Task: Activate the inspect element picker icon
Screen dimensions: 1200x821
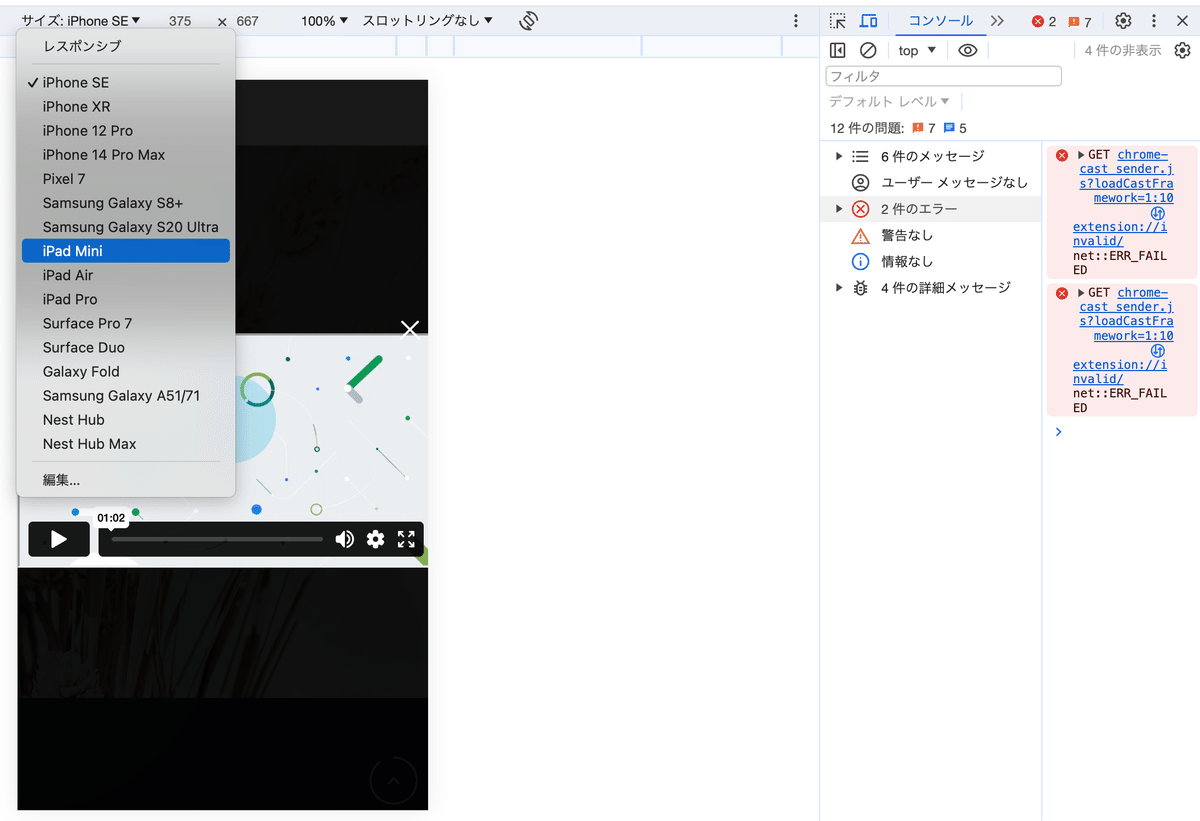Action: (x=838, y=21)
